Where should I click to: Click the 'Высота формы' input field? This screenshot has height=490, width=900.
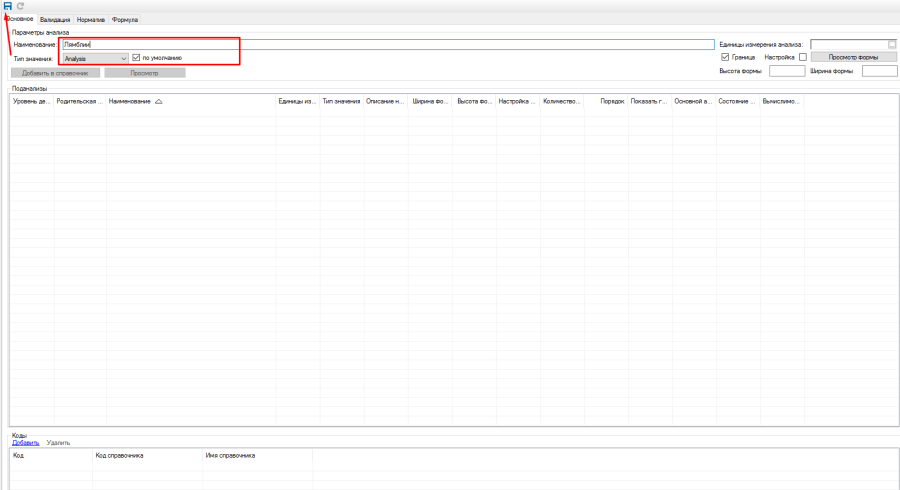787,71
